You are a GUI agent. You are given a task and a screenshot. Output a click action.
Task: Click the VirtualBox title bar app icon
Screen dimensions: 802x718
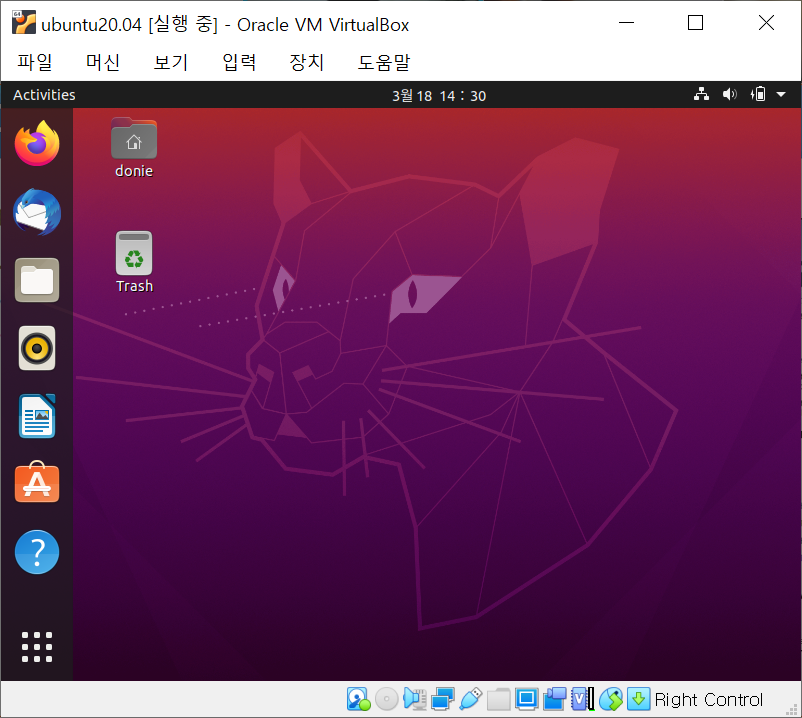(x=24, y=23)
